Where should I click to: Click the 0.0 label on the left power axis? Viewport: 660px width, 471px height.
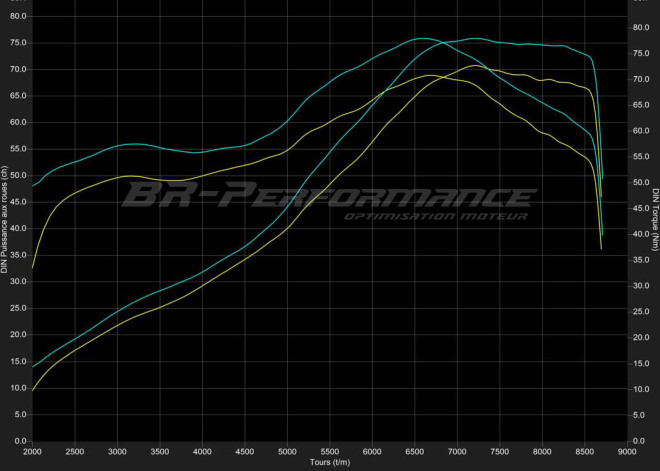click(21, 441)
